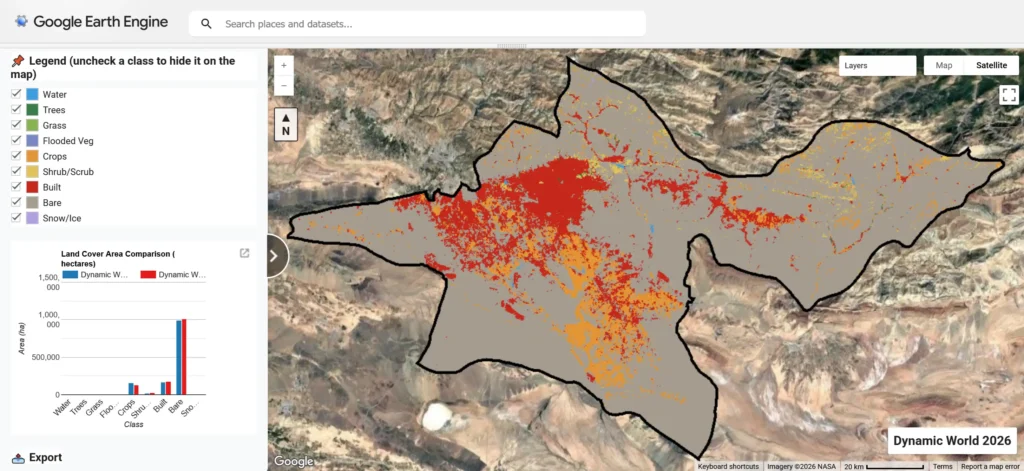Click the Crops orange color swatch
The image size is (1024, 471).
(32, 157)
